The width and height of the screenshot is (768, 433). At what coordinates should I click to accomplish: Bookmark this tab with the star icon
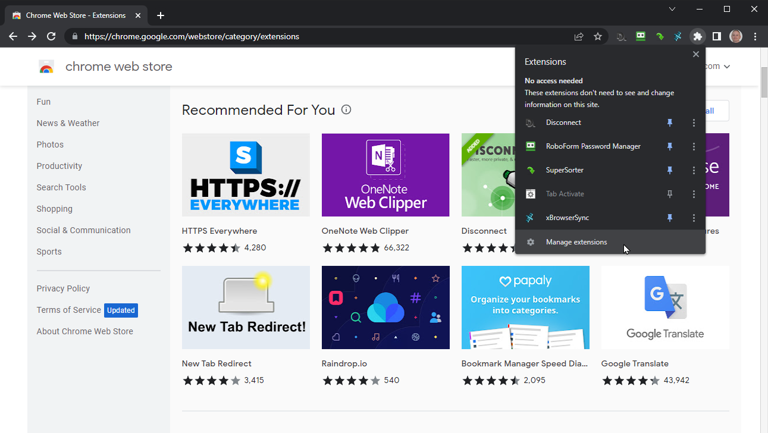[598, 36]
